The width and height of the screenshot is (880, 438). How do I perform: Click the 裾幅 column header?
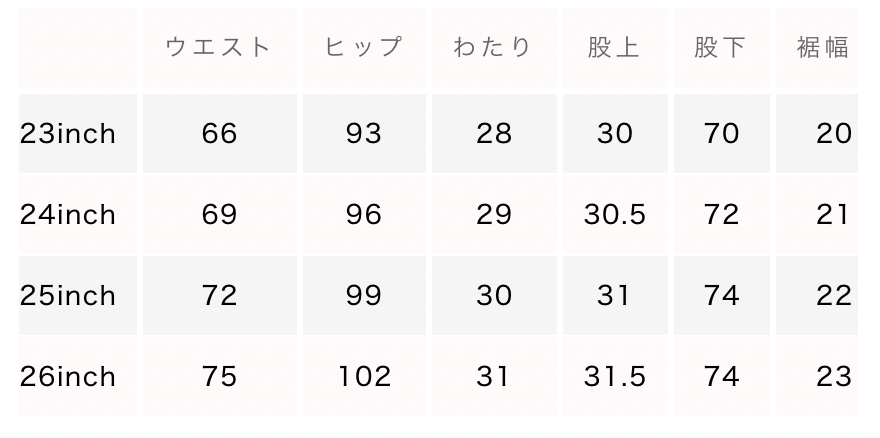pyautogui.click(x=824, y=47)
